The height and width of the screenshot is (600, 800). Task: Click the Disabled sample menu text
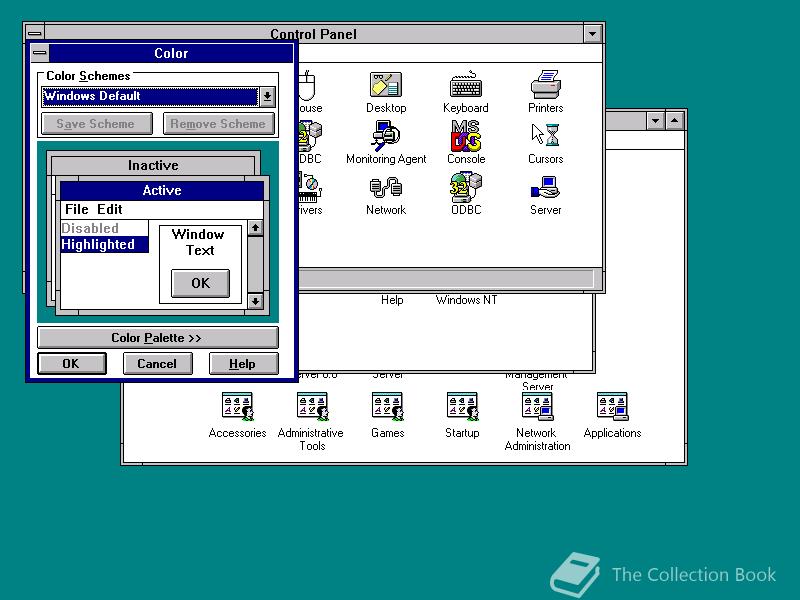pyautogui.click(x=90, y=228)
